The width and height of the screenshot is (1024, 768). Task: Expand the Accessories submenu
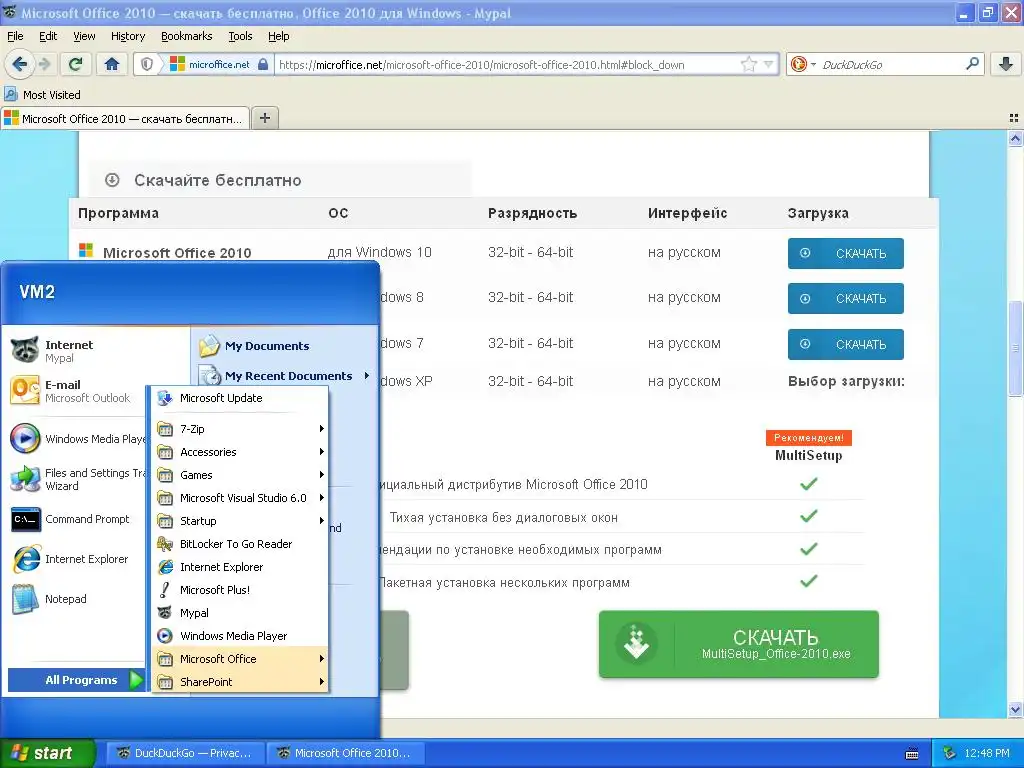[240, 452]
